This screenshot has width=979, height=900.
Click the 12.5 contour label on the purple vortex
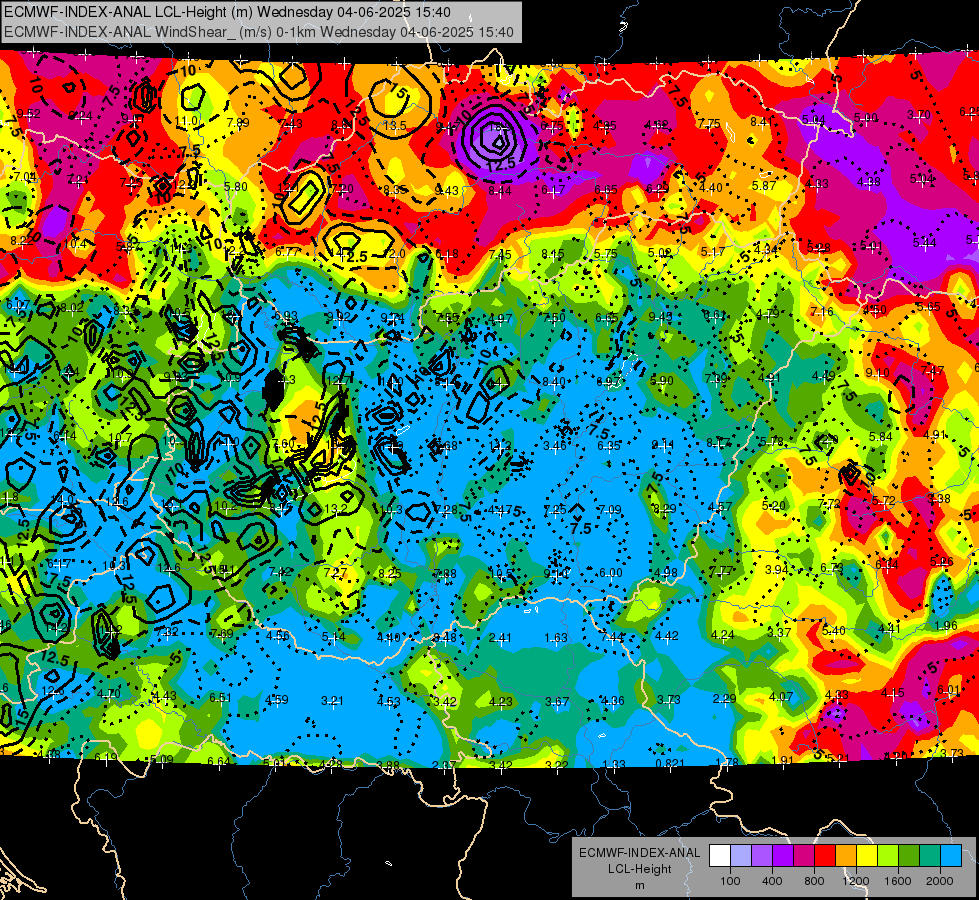click(x=501, y=164)
